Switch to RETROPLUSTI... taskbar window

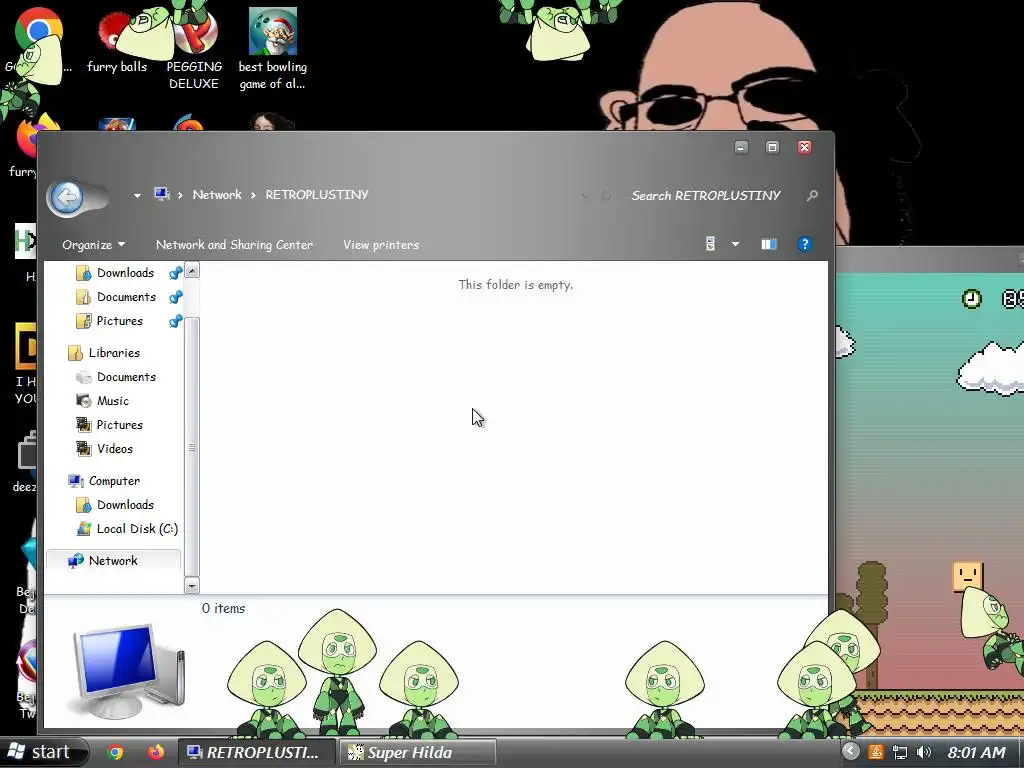257,752
